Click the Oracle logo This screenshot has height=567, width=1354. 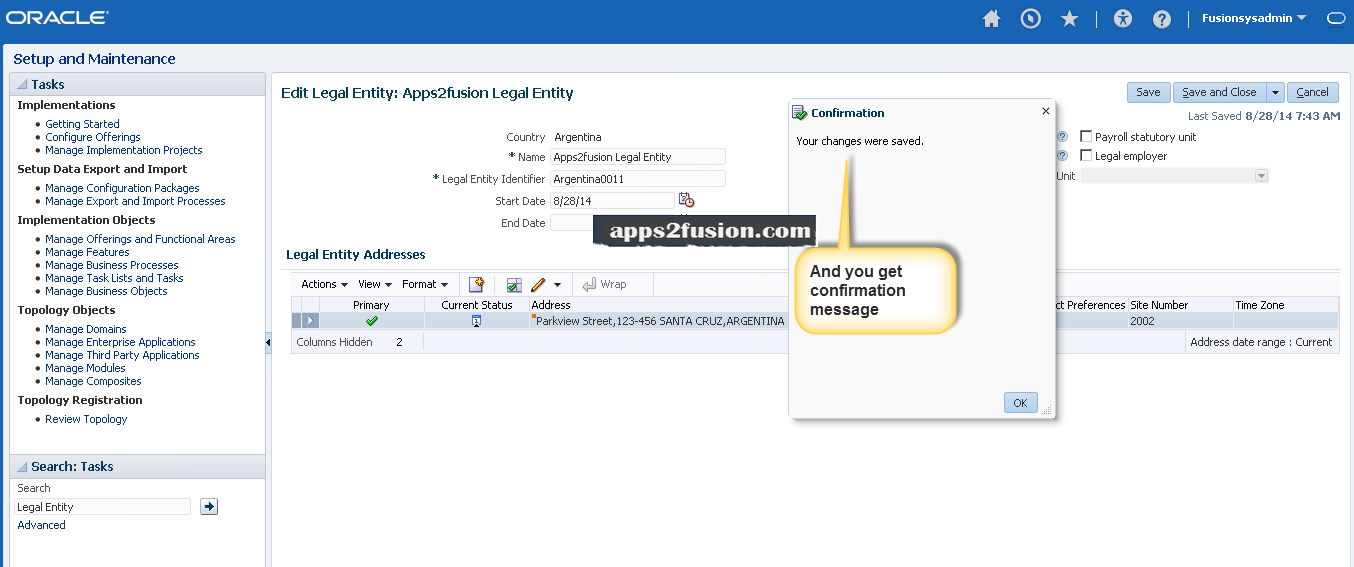pos(57,18)
